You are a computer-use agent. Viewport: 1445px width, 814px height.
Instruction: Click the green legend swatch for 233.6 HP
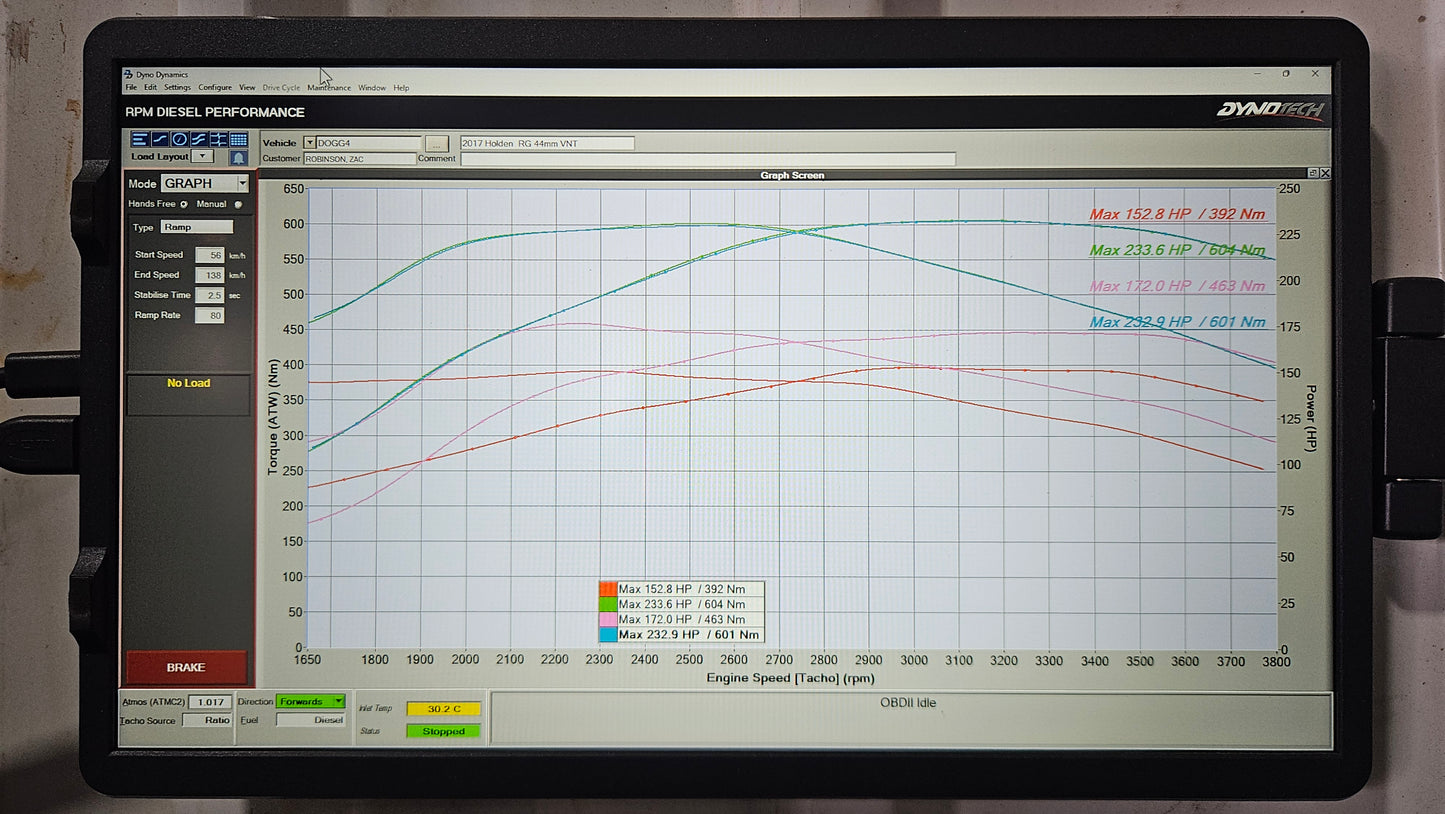pyautogui.click(x=606, y=604)
